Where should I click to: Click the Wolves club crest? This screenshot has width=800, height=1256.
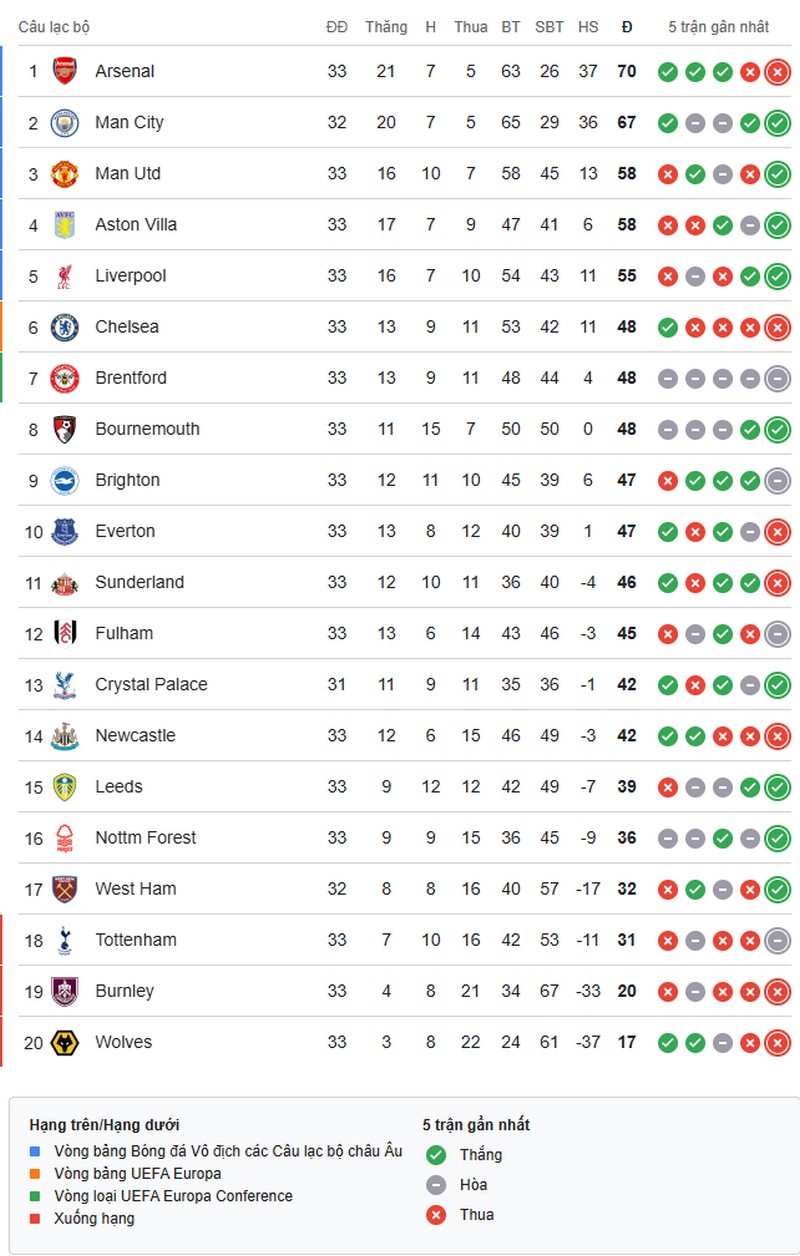[65, 1042]
